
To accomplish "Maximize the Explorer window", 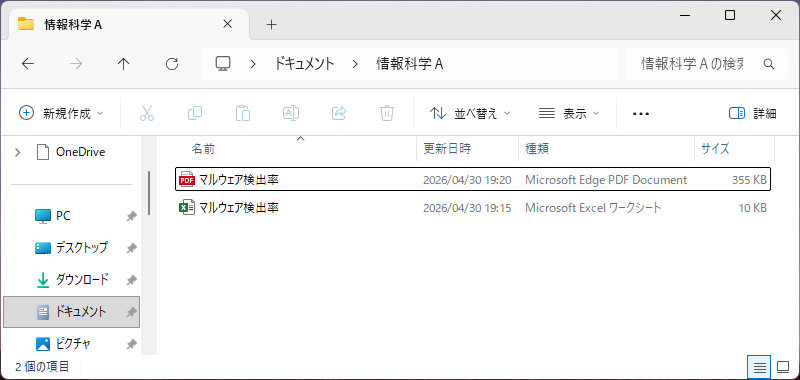I will click(730, 16).
